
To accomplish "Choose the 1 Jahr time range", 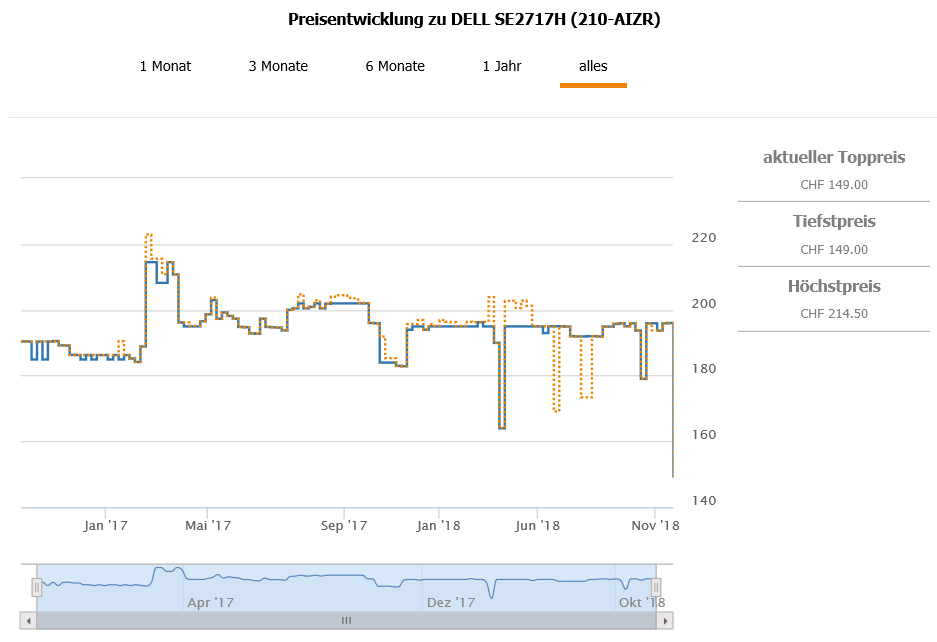I will [x=502, y=66].
